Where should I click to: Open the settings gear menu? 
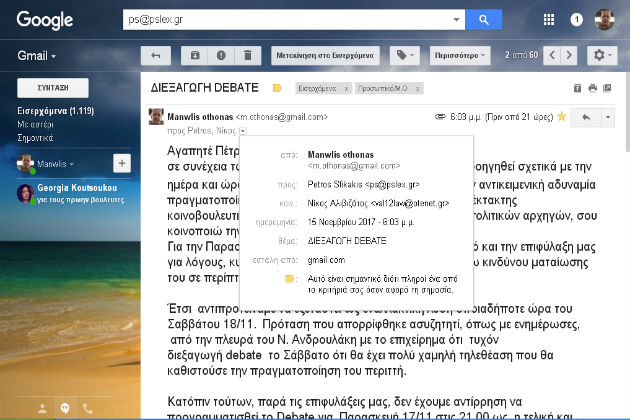click(x=602, y=55)
